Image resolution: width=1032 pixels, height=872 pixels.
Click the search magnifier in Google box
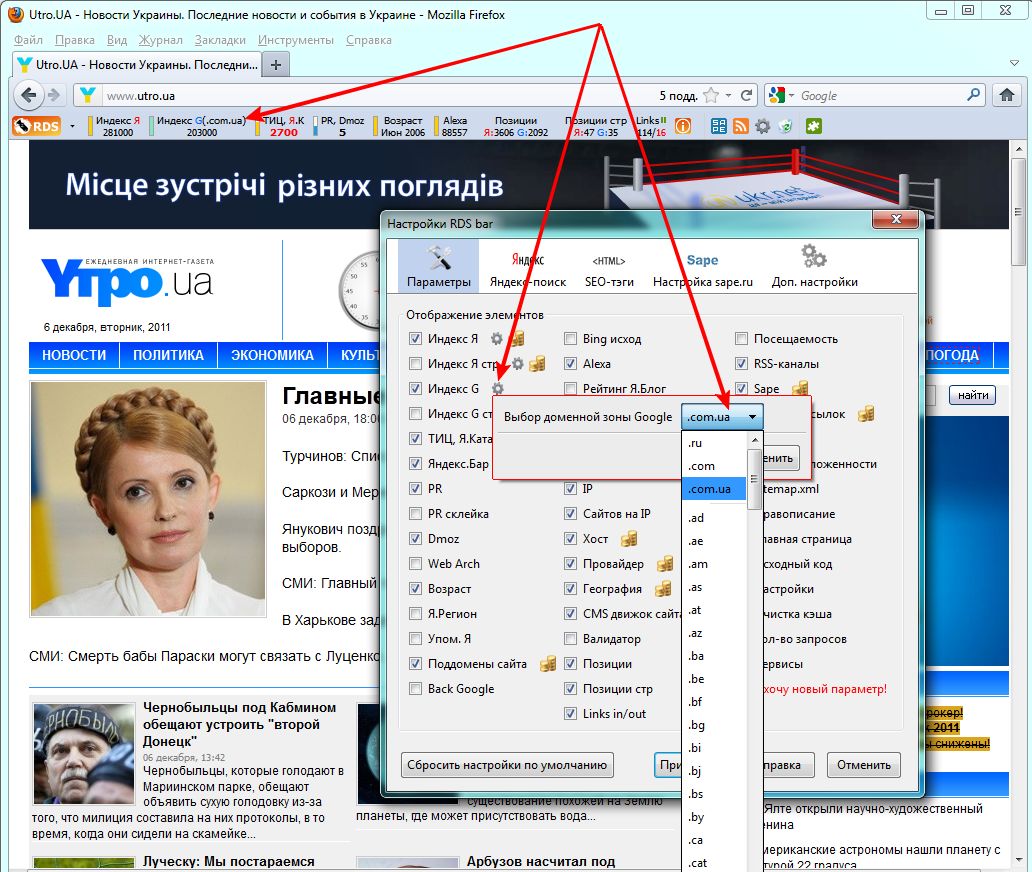coord(973,95)
